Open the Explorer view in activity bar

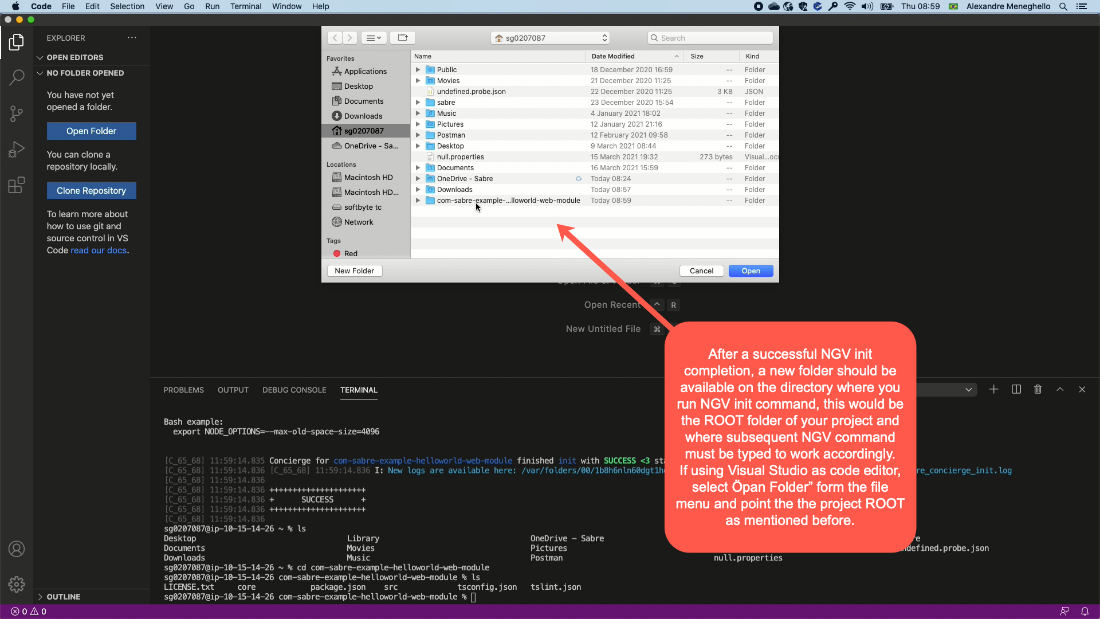[16, 43]
